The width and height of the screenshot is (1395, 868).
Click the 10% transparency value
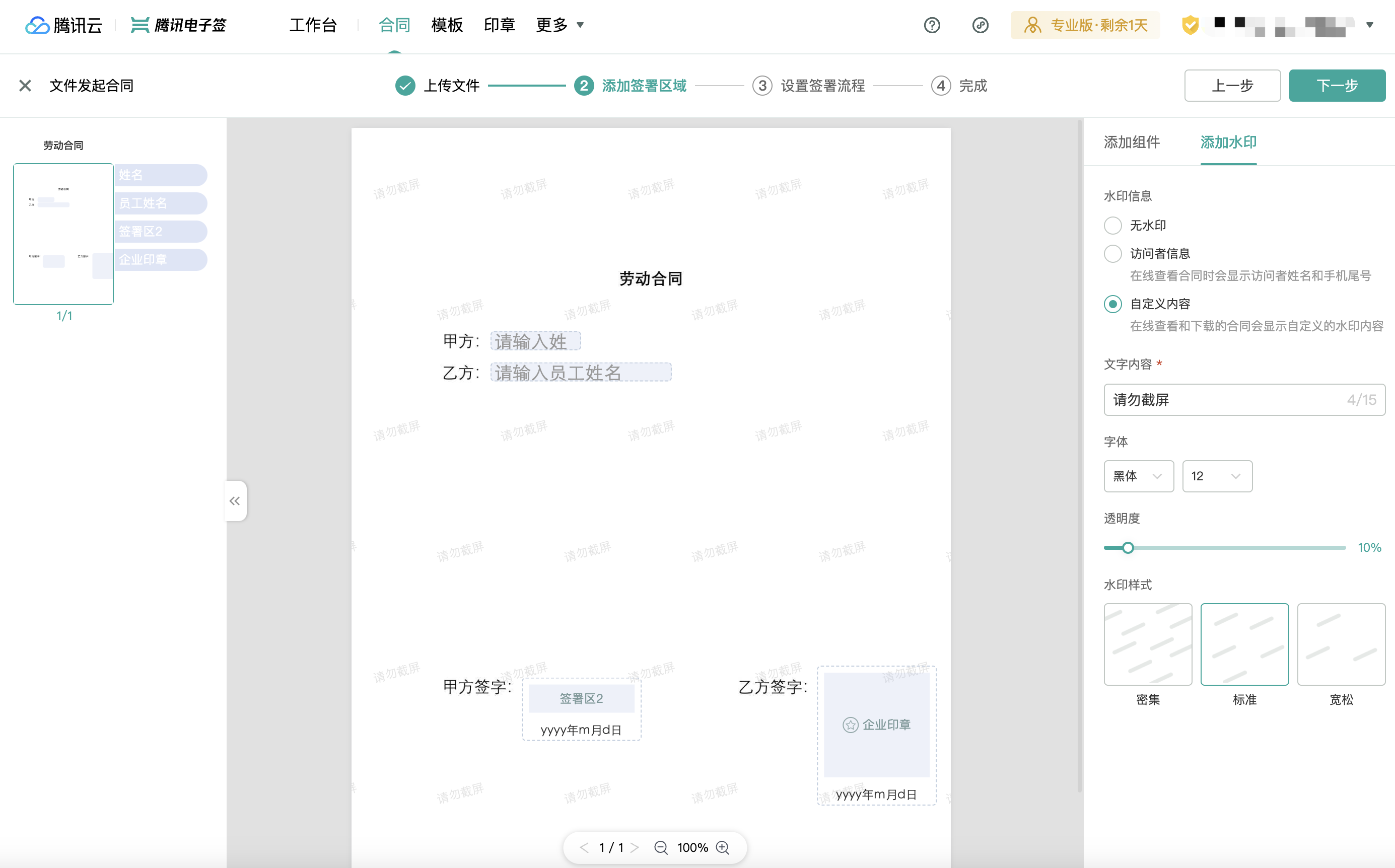point(1369,547)
